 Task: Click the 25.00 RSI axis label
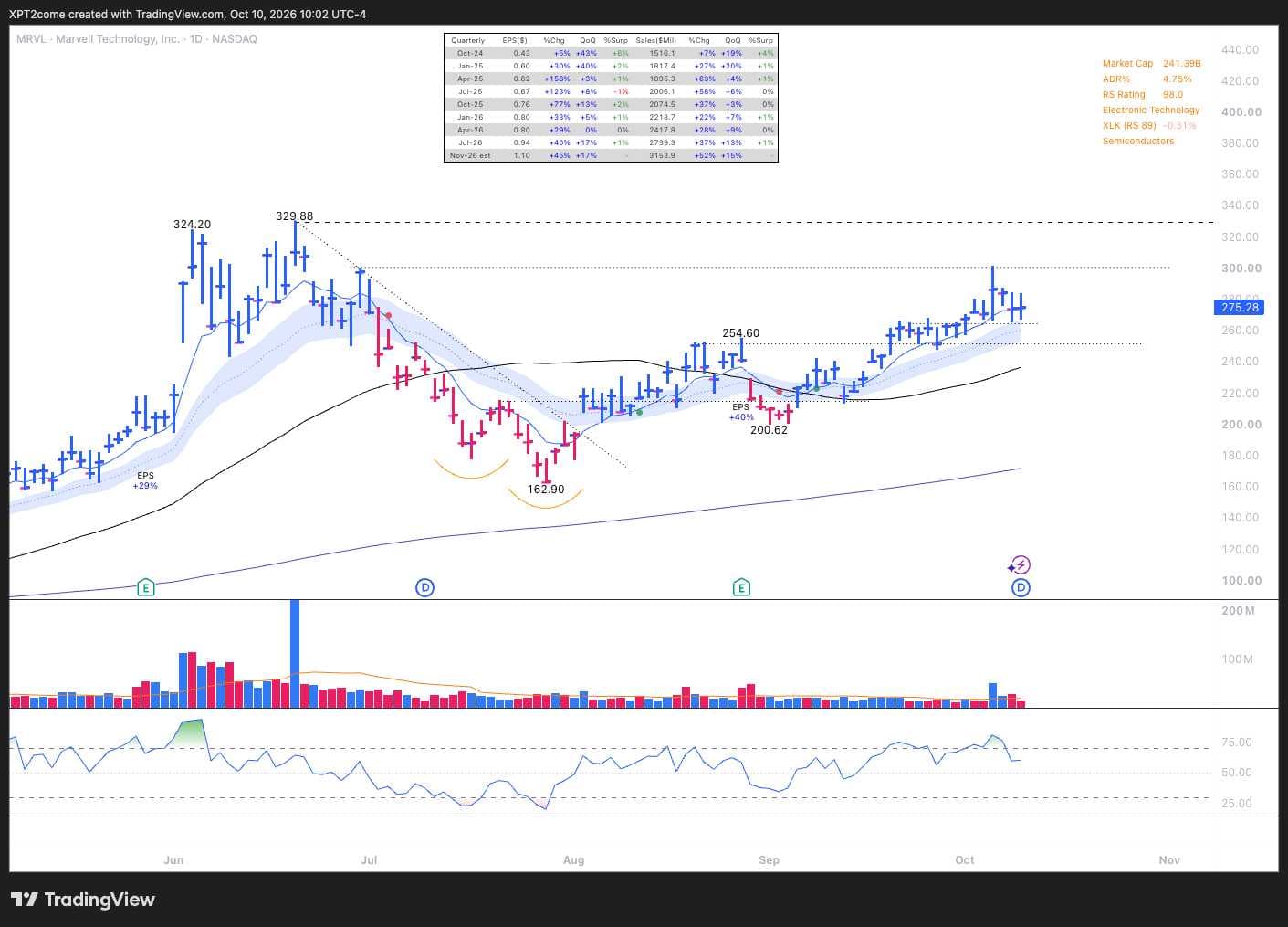point(1237,804)
